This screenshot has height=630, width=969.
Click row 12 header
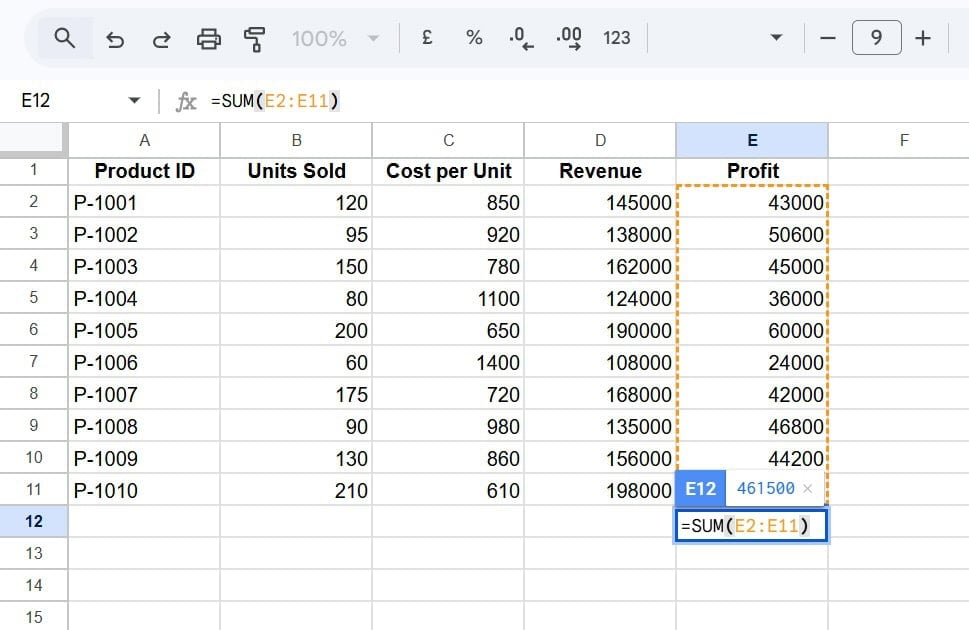34,521
